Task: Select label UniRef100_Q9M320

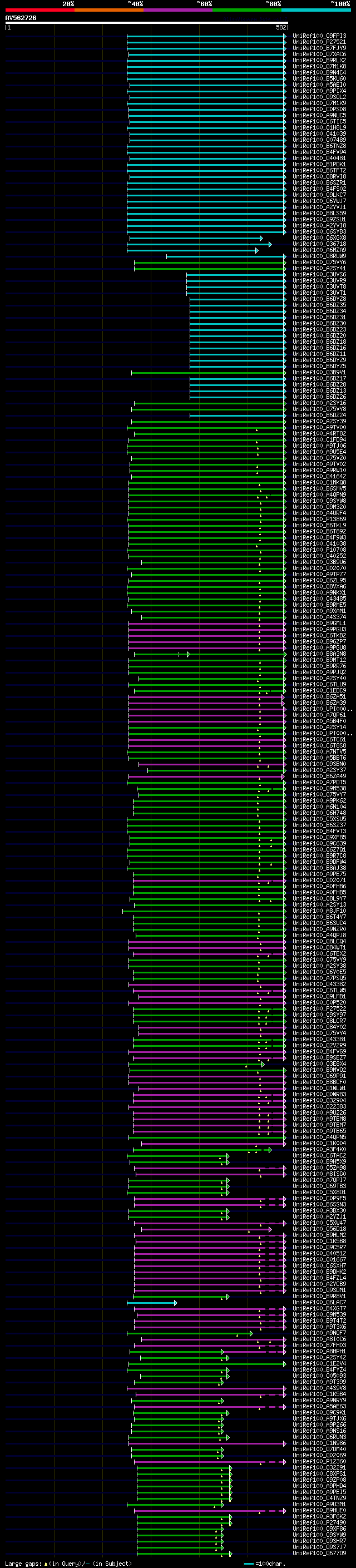Action: 319,506
